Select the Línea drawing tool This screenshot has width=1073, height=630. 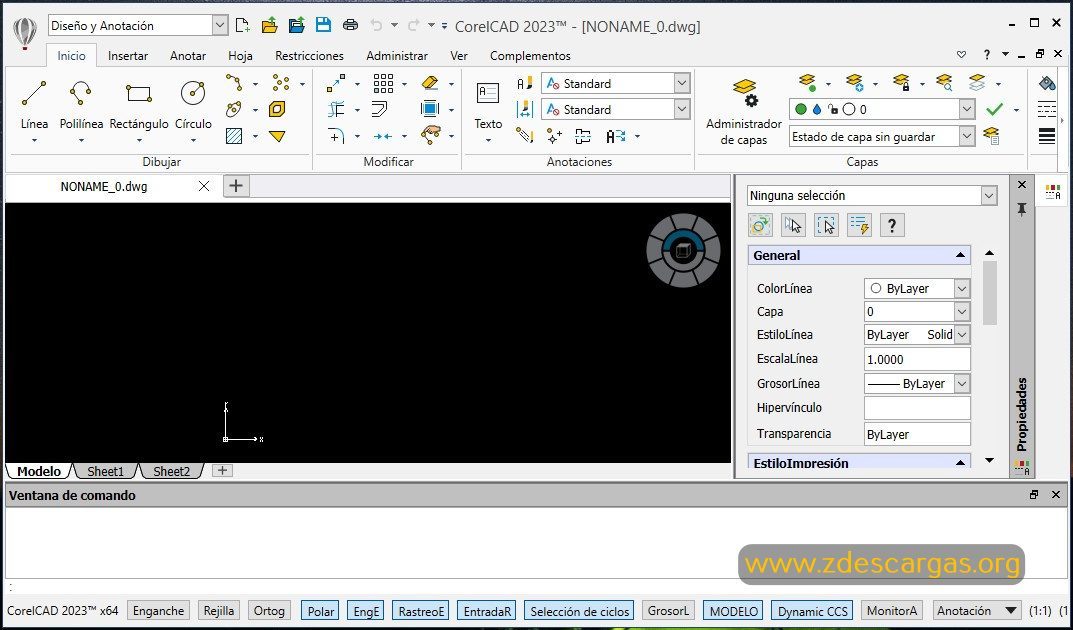pyautogui.click(x=34, y=104)
